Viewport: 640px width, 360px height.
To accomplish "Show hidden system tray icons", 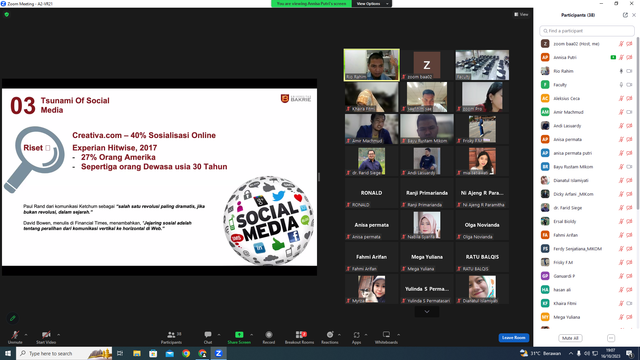I will click(x=571, y=353).
